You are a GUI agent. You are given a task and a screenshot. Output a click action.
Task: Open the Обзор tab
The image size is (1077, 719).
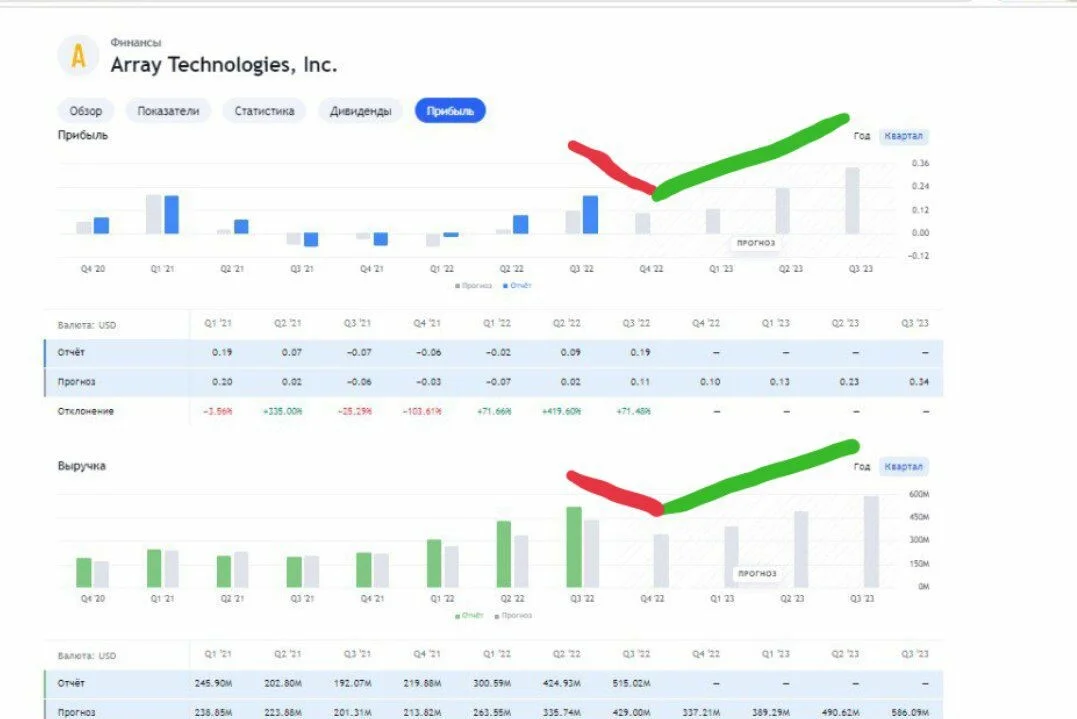(86, 111)
